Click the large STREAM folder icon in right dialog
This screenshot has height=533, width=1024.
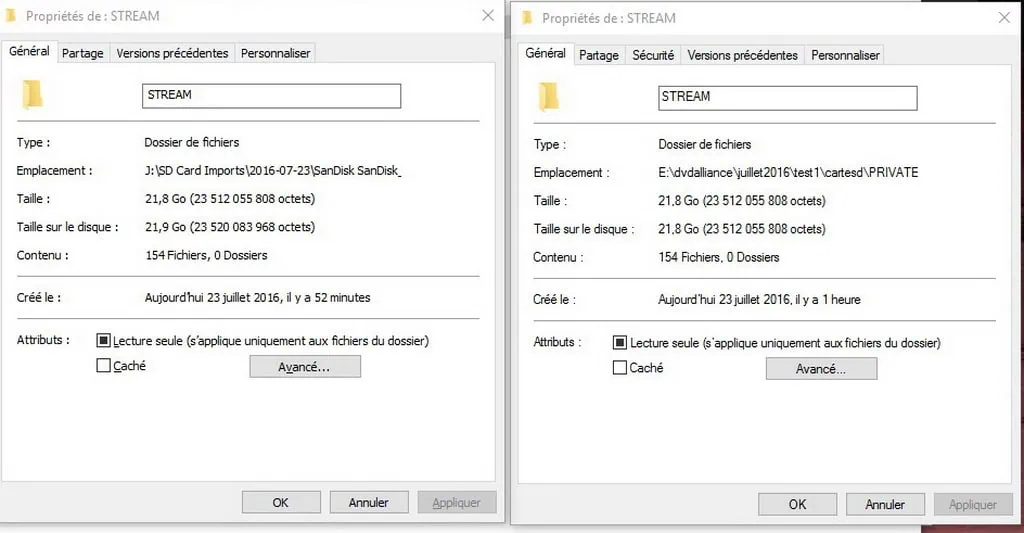[x=549, y=97]
